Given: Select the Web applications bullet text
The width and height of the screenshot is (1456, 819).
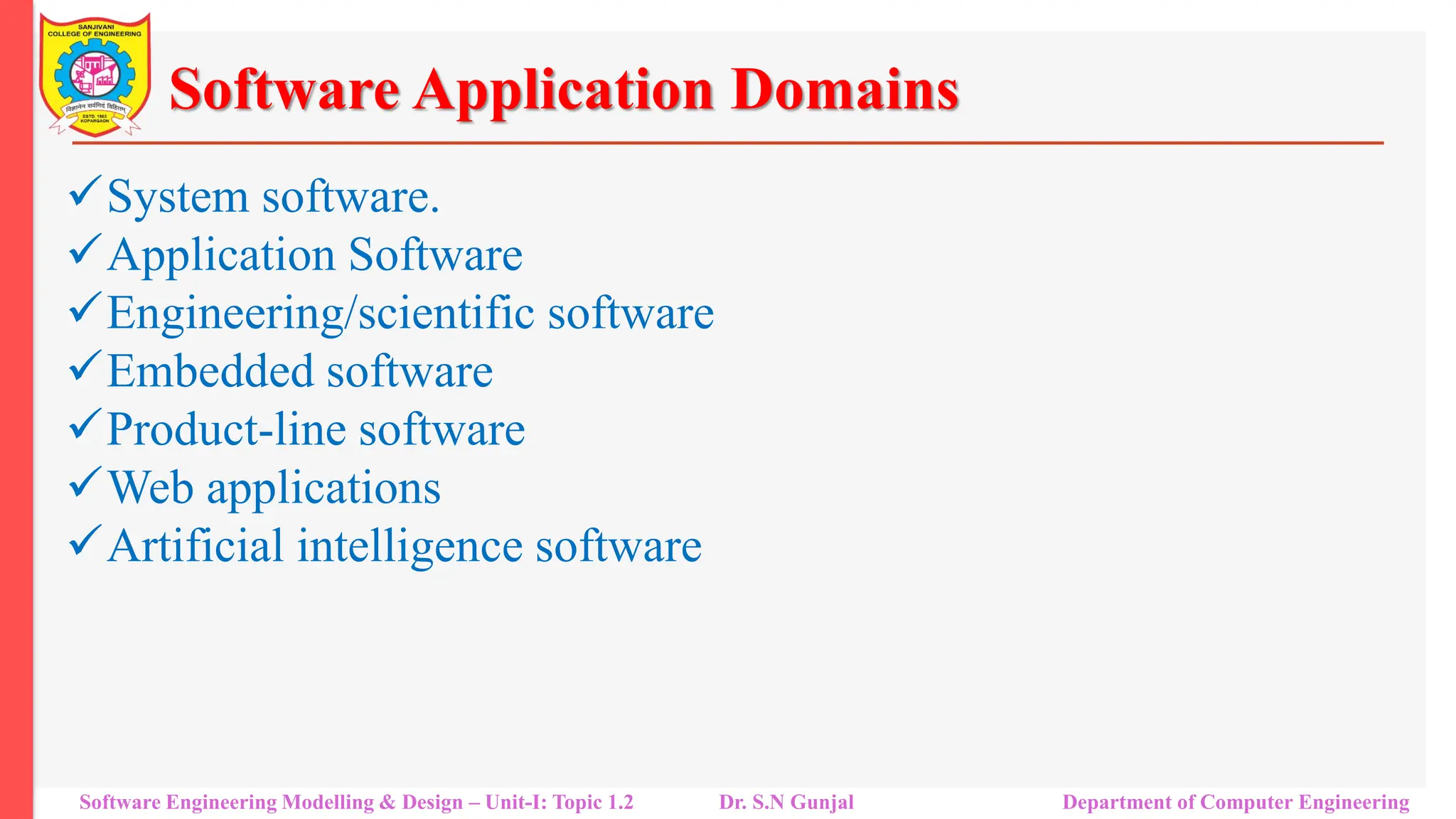Looking at the screenshot, I should click(x=274, y=488).
